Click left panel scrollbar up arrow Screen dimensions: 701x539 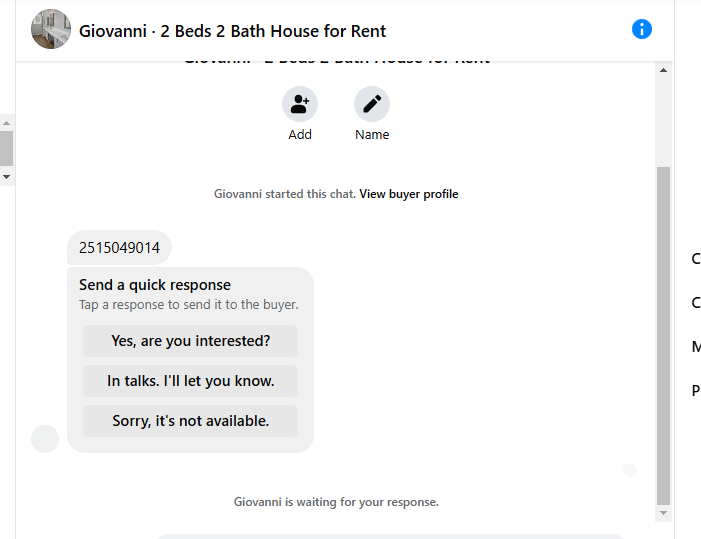click(6, 122)
